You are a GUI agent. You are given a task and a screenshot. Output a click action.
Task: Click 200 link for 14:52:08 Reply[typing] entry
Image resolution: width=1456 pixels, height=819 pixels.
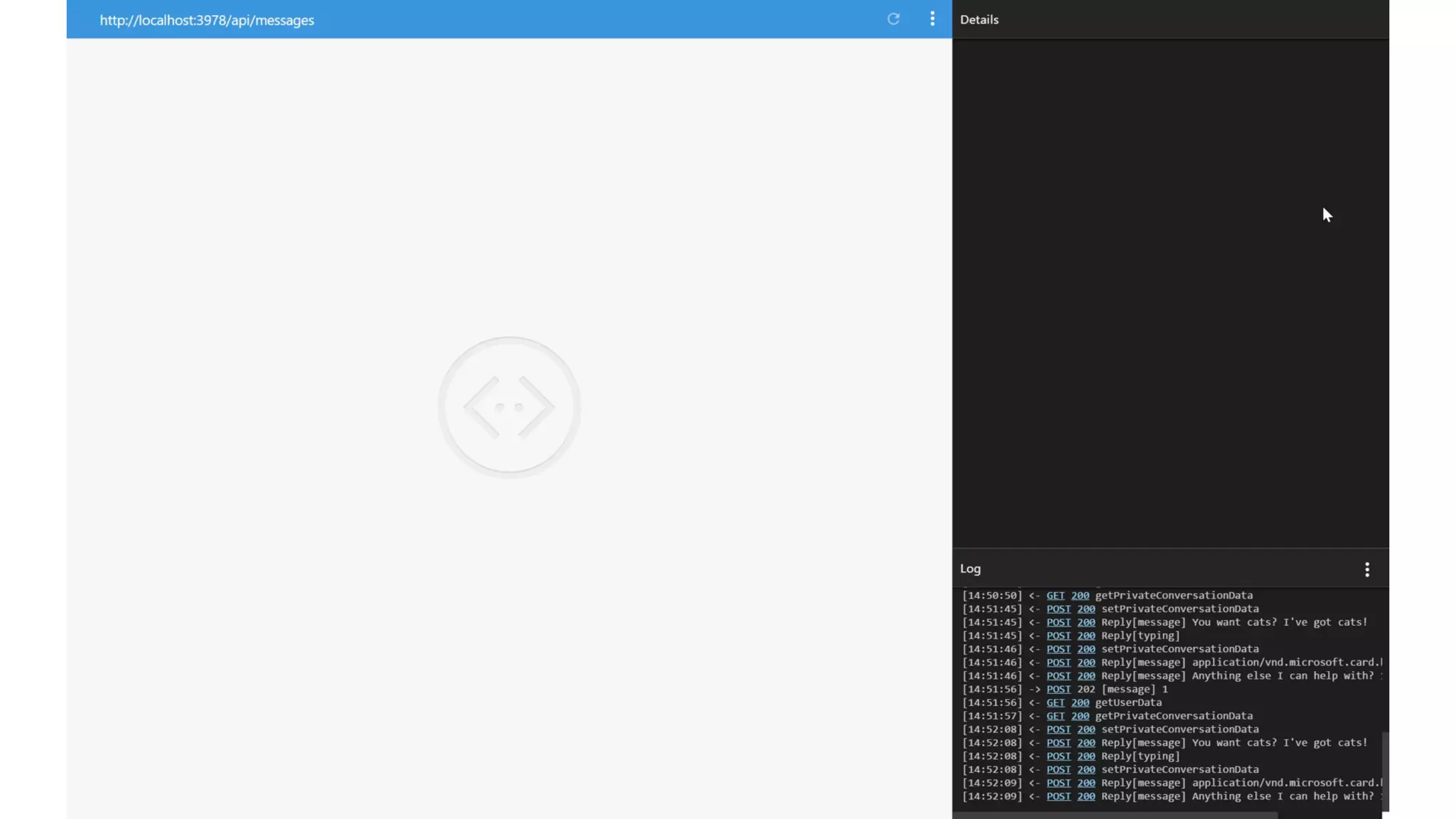[1086, 756]
